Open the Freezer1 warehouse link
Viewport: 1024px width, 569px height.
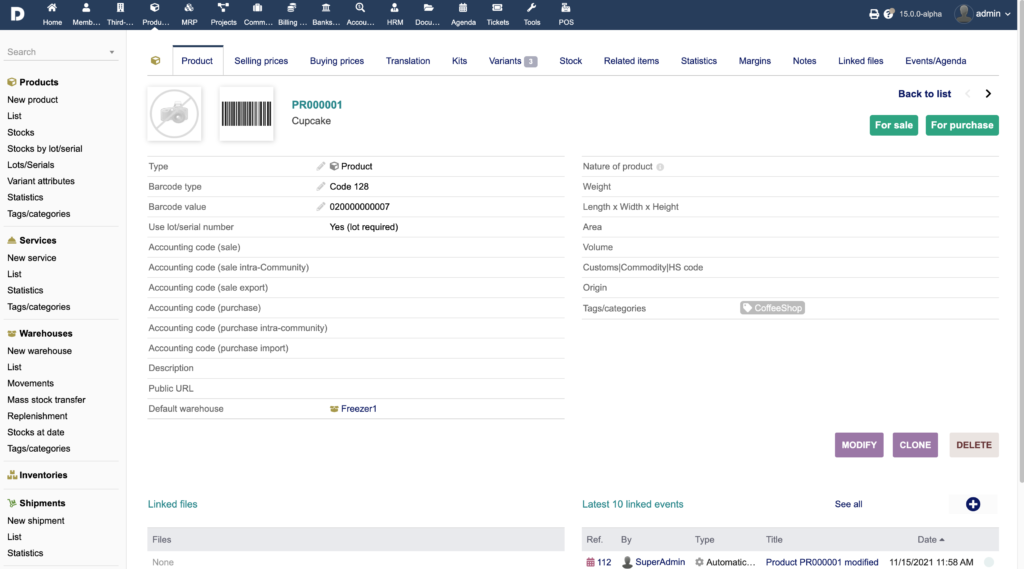(358, 409)
